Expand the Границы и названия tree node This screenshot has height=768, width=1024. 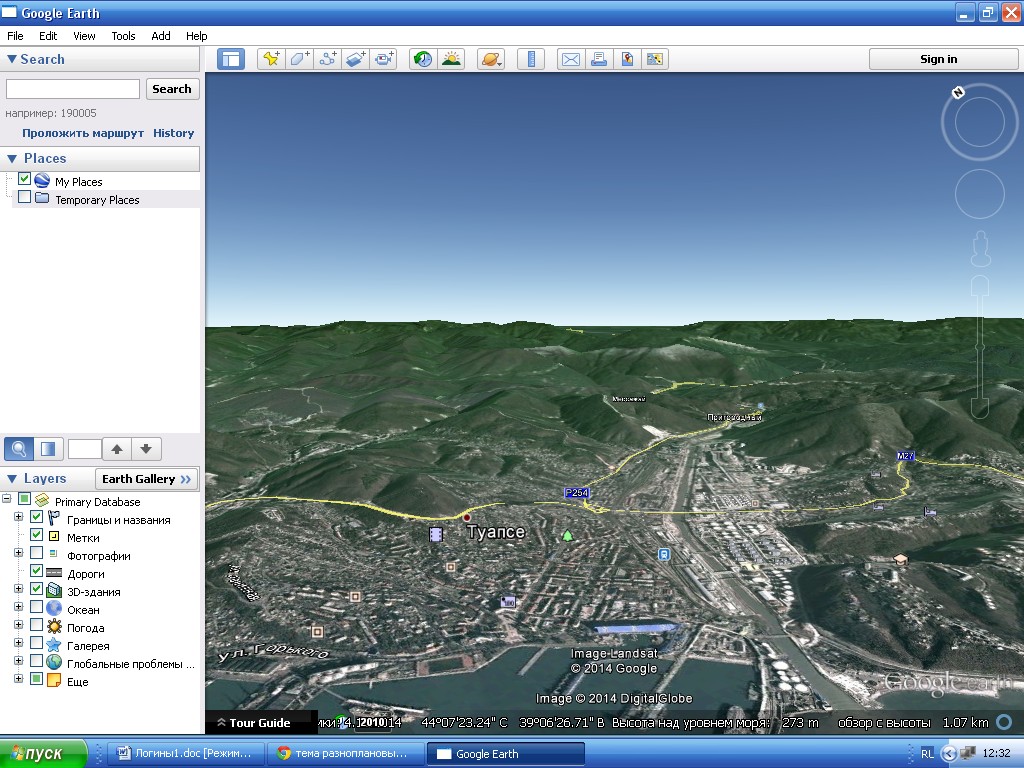point(18,517)
